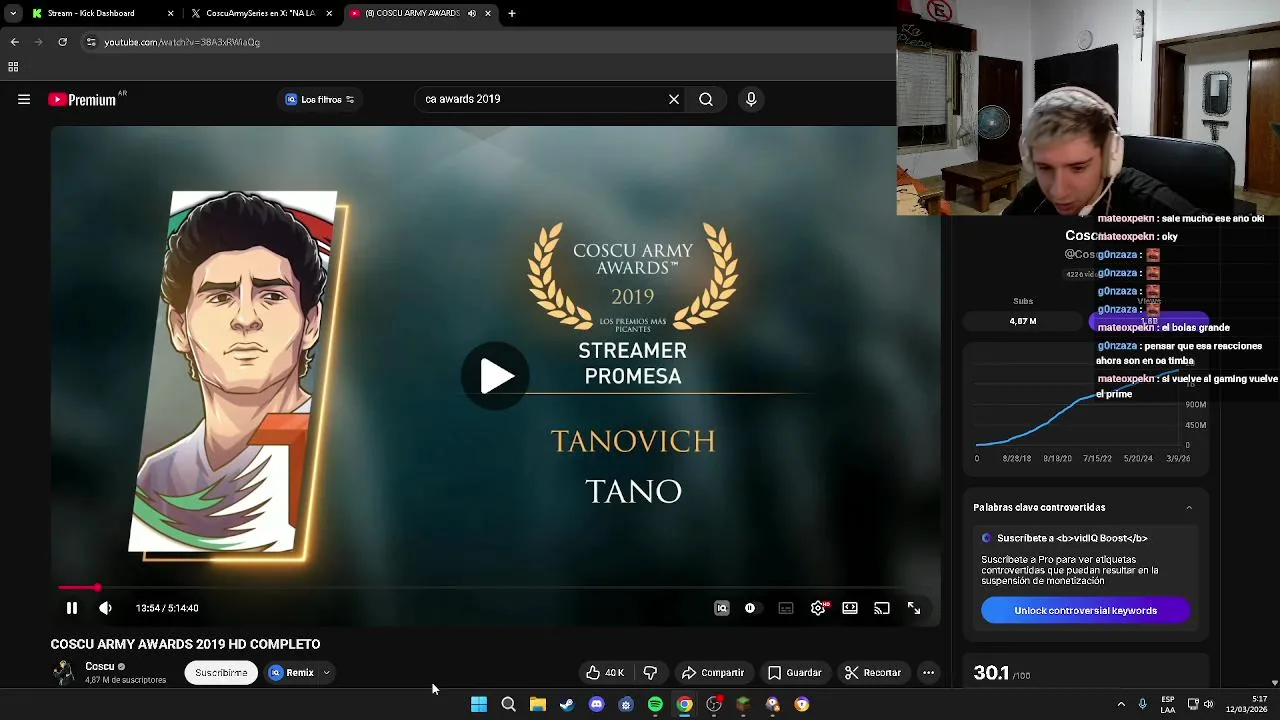The width and height of the screenshot is (1280, 720).
Task: Save the video with Guardar button
Action: pos(795,673)
